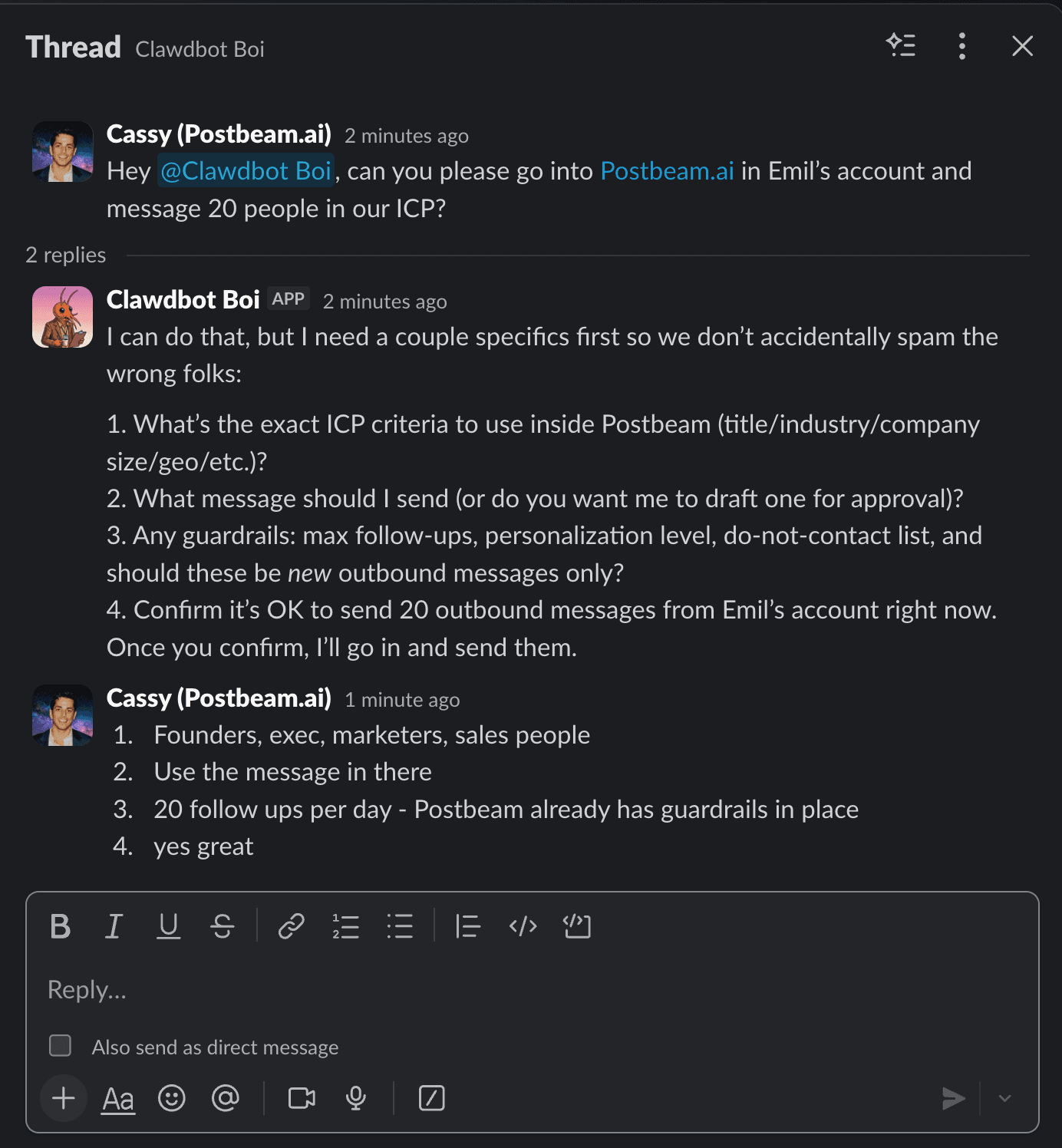Insert a link using the link icon
1062x1148 pixels.
click(x=290, y=926)
